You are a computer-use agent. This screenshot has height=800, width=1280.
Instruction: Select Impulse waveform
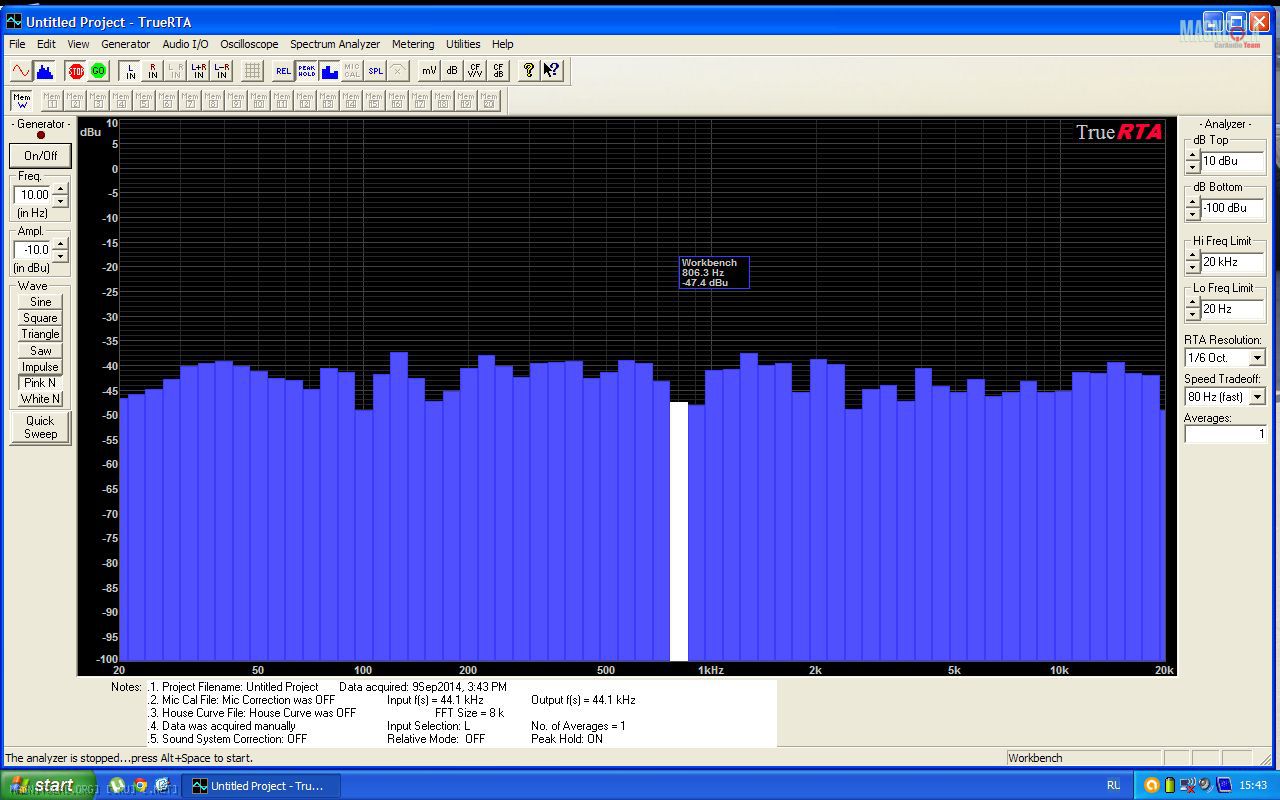pyautogui.click(x=41, y=367)
